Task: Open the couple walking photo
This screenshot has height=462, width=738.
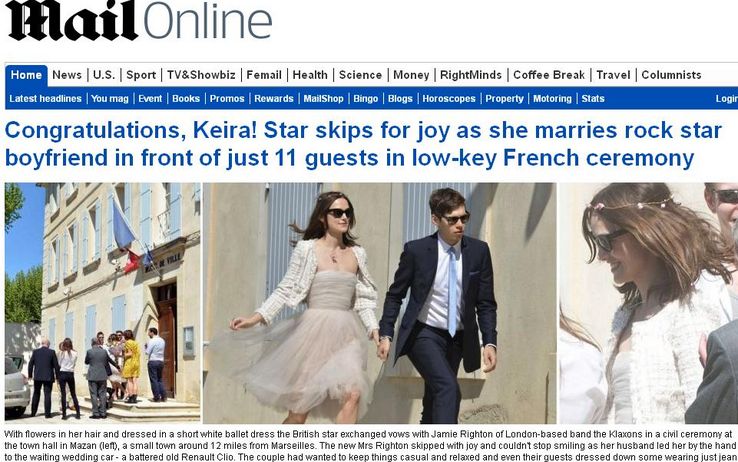Action: [380, 303]
